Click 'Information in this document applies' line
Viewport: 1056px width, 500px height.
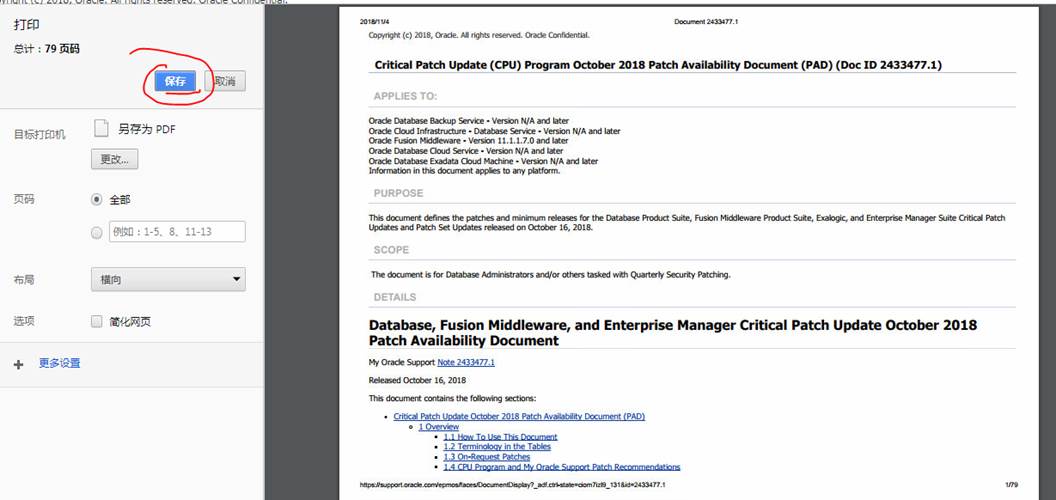tap(464, 171)
